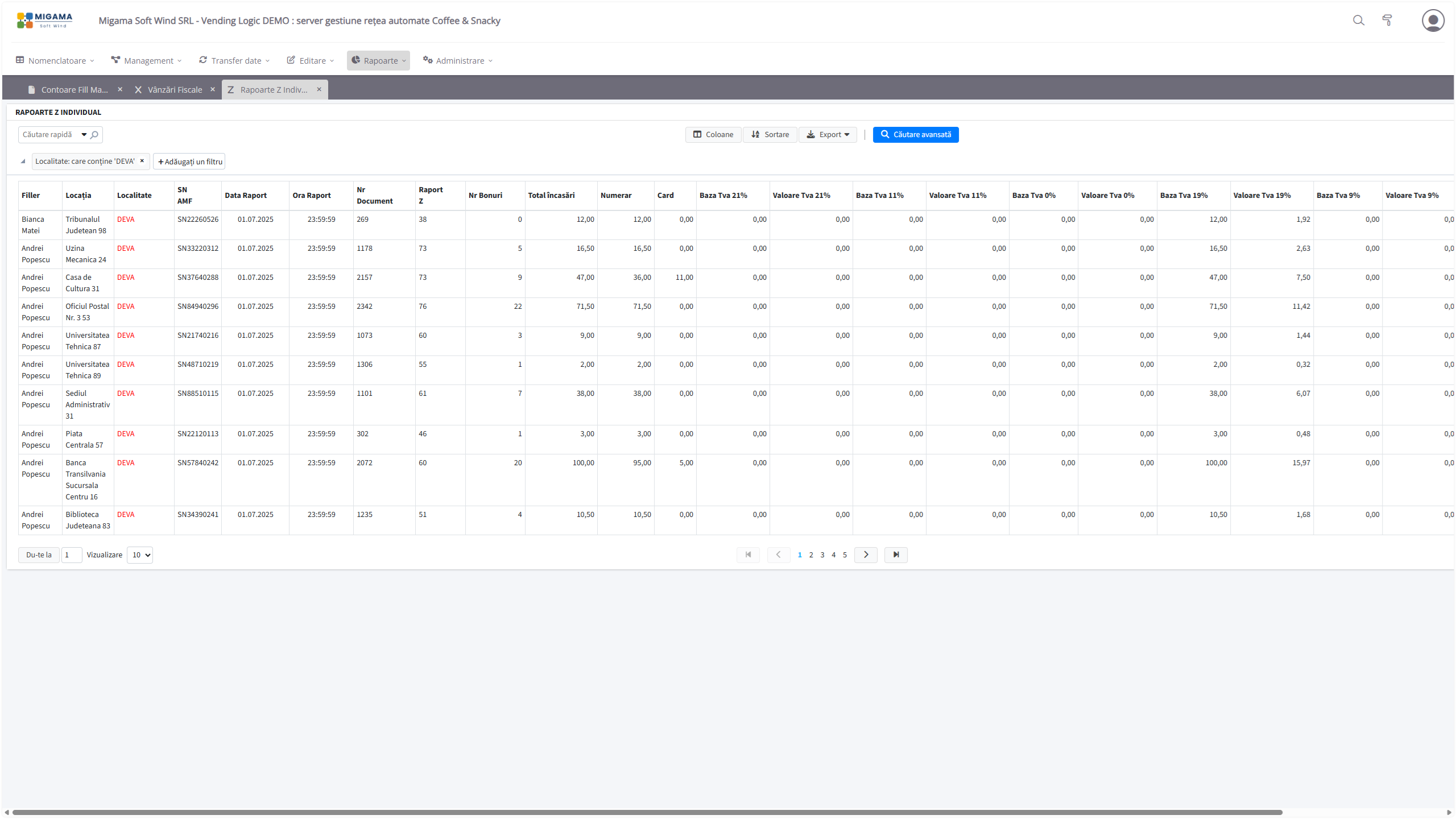
Task: Open the Administrare menu
Action: pyautogui.click(x=458, y=61)
